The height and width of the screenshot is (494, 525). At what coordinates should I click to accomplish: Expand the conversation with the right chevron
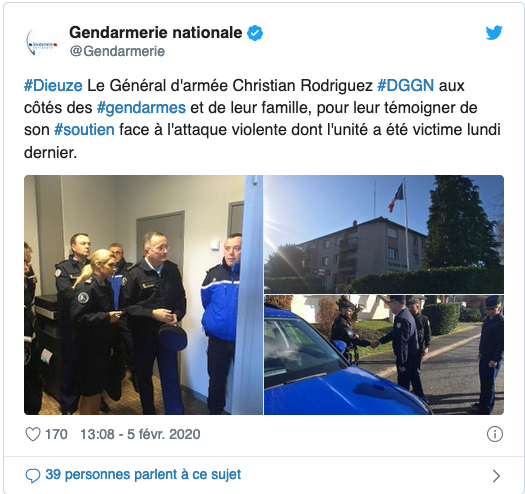[x=496, y=475]
